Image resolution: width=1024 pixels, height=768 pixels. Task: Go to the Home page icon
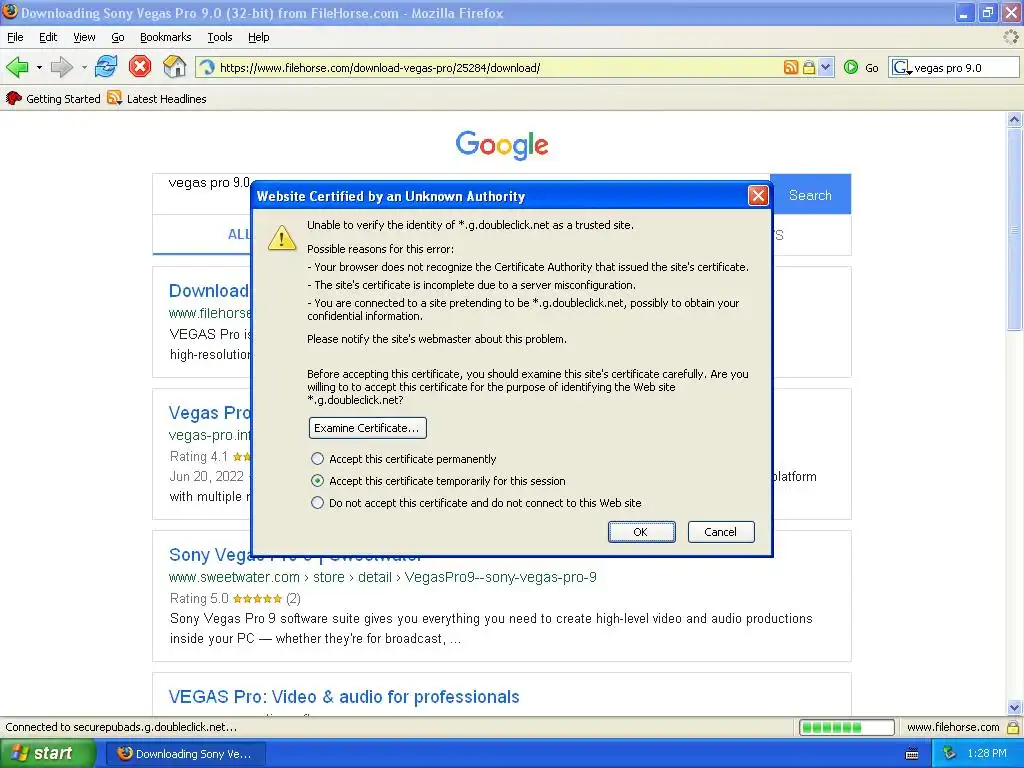[x=174, y=67]
